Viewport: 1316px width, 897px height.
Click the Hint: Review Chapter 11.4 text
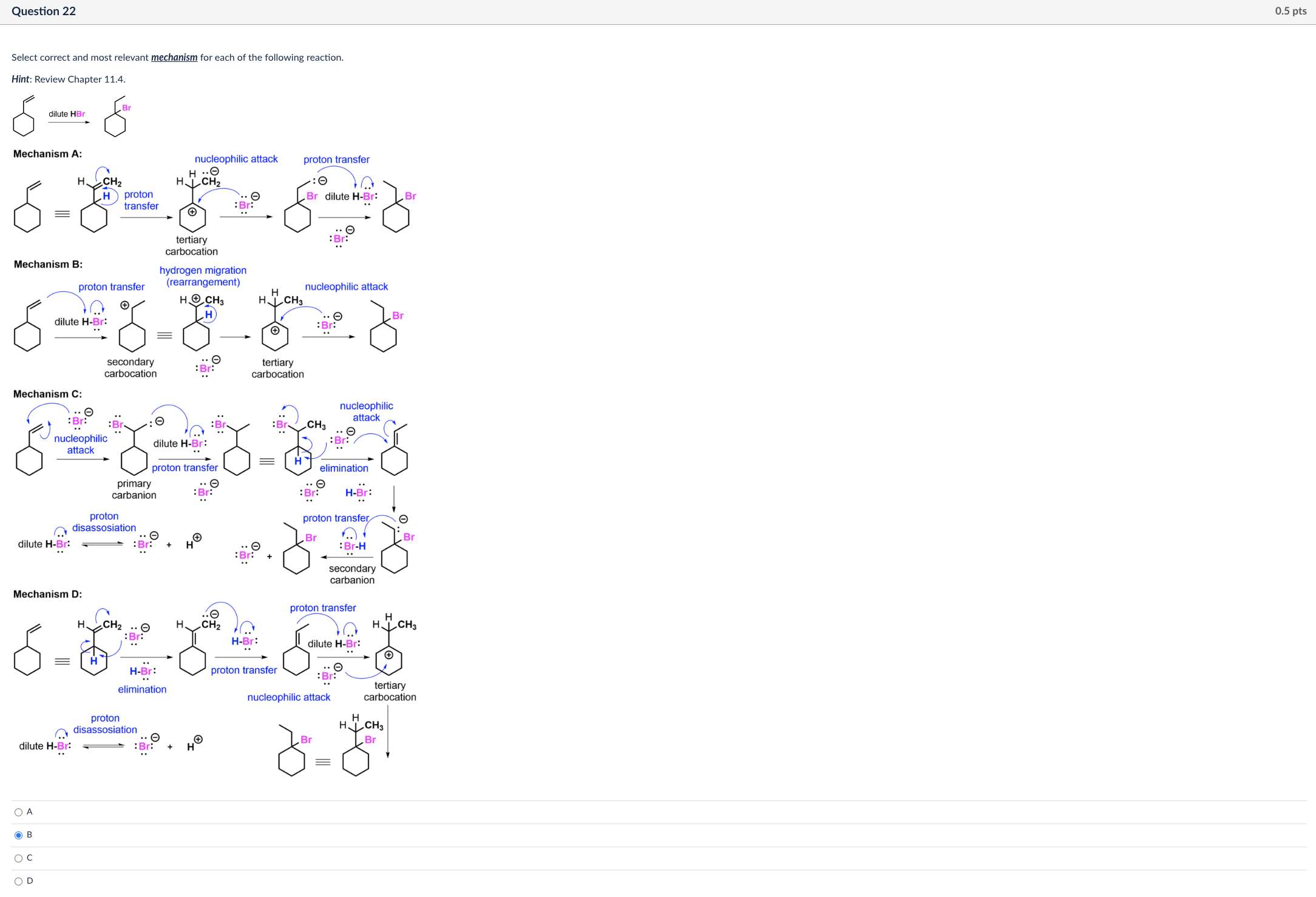69,79
